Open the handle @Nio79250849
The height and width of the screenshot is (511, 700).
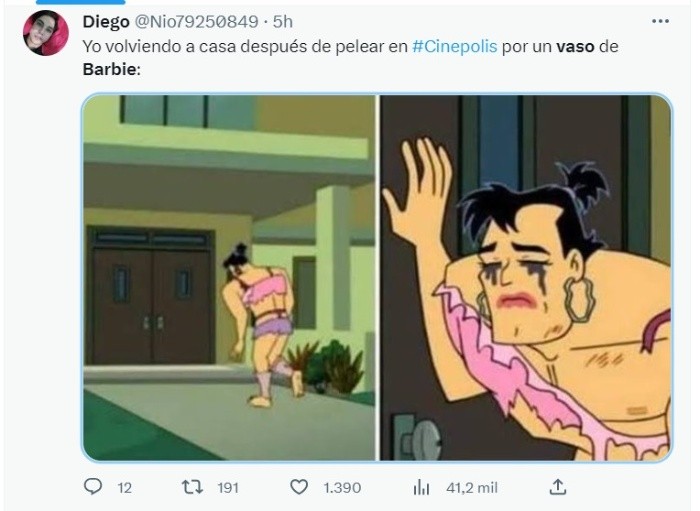pyautogui.click(x=196, y=21)
